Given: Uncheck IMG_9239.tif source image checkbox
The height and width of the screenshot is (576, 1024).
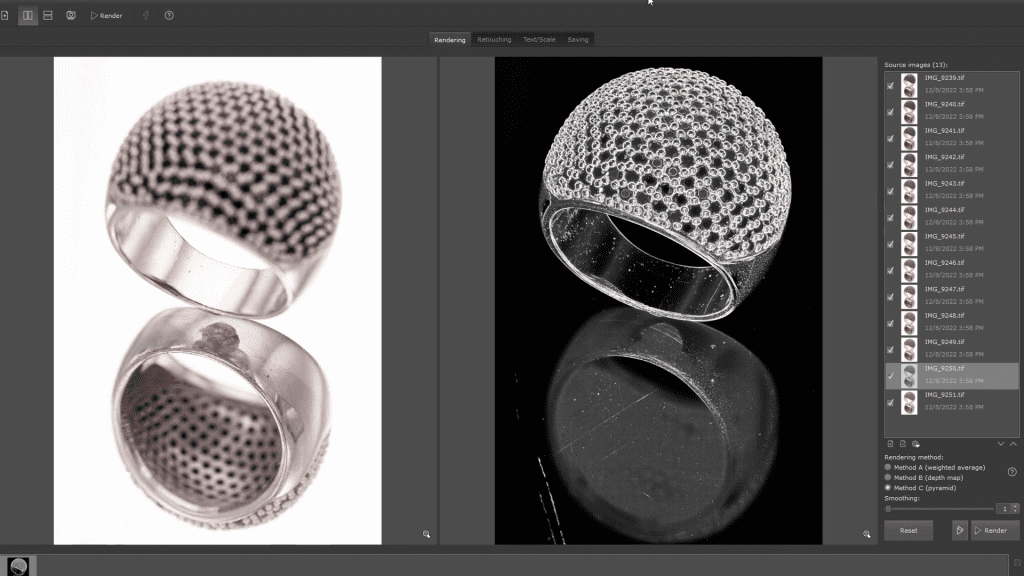Looking at the screenshot, I should [890, 86].
